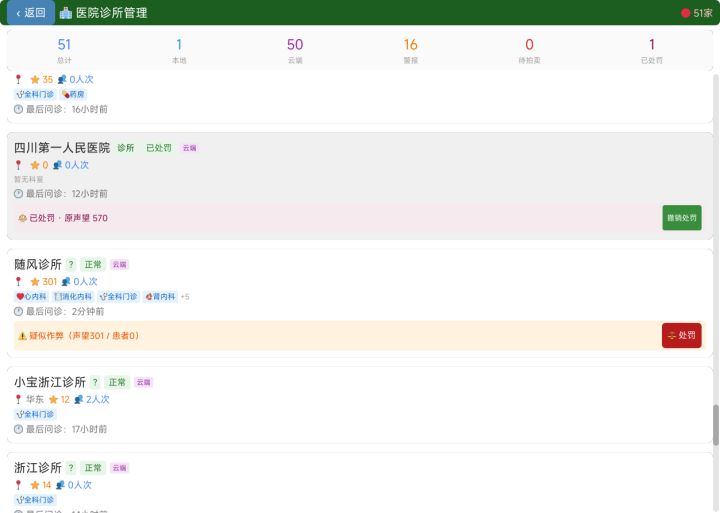
Task: Click the location pin in 随风诊所 card
Action: click(18, 282)
